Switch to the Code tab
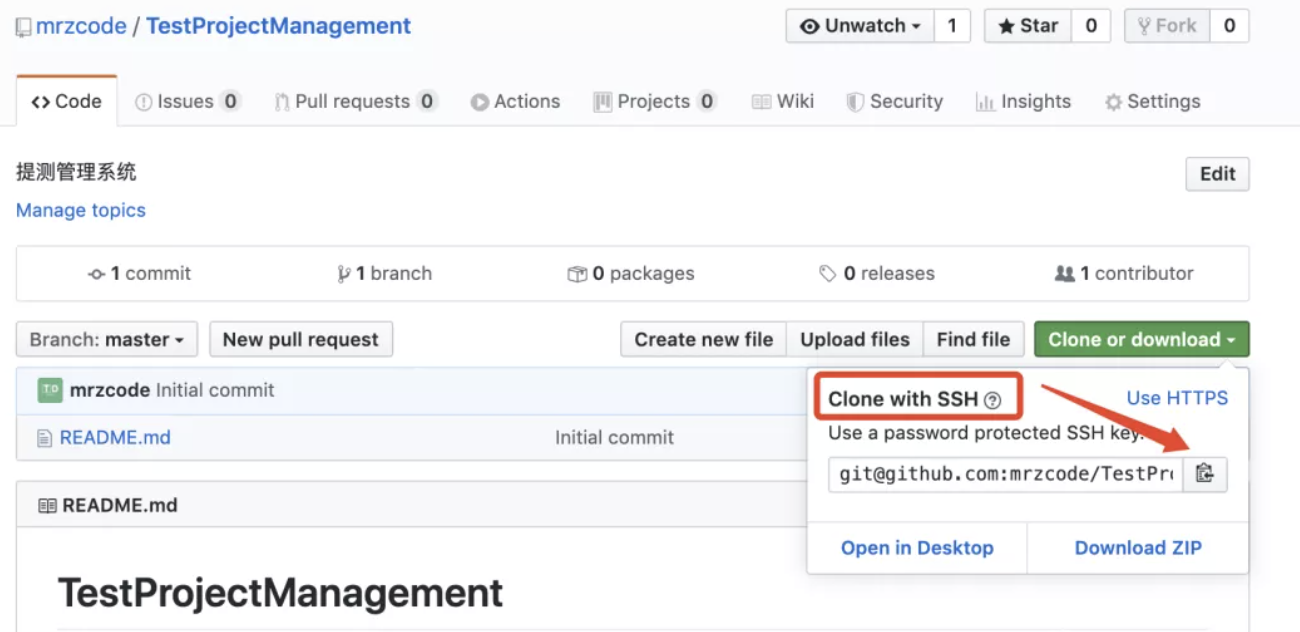1300x632 pixels. pyautogui.click(x=67, y=101)
